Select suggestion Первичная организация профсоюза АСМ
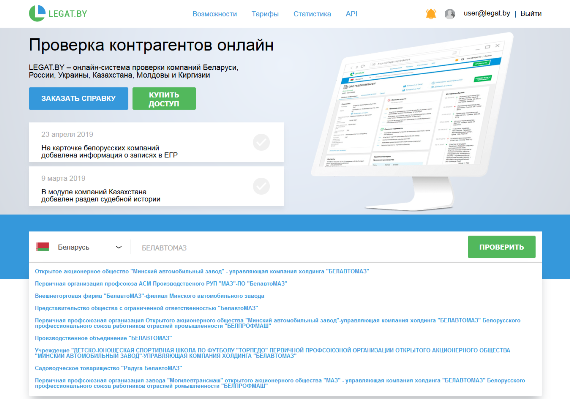570x399 pixels. (161, 283)
